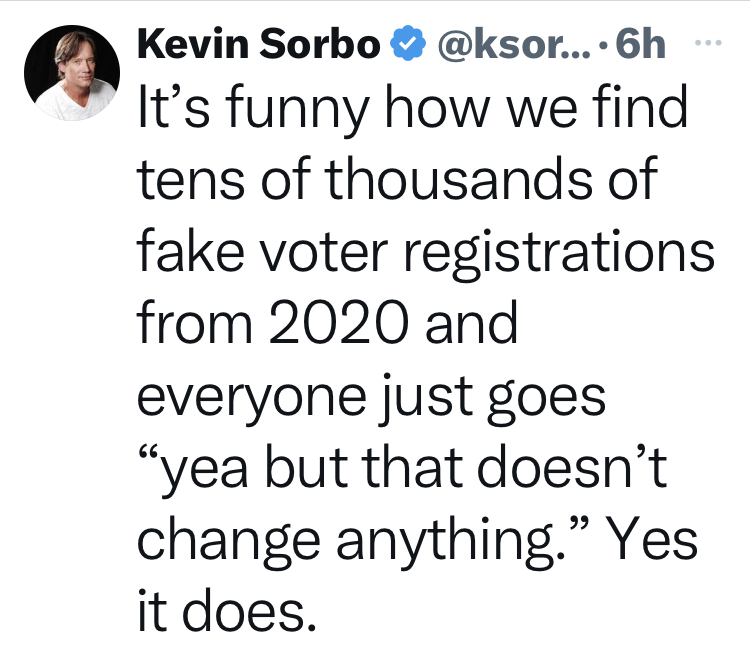750x652 pixels.
Task: Click the word "everyone" in the tweet
Action: [x=252, y=397]
